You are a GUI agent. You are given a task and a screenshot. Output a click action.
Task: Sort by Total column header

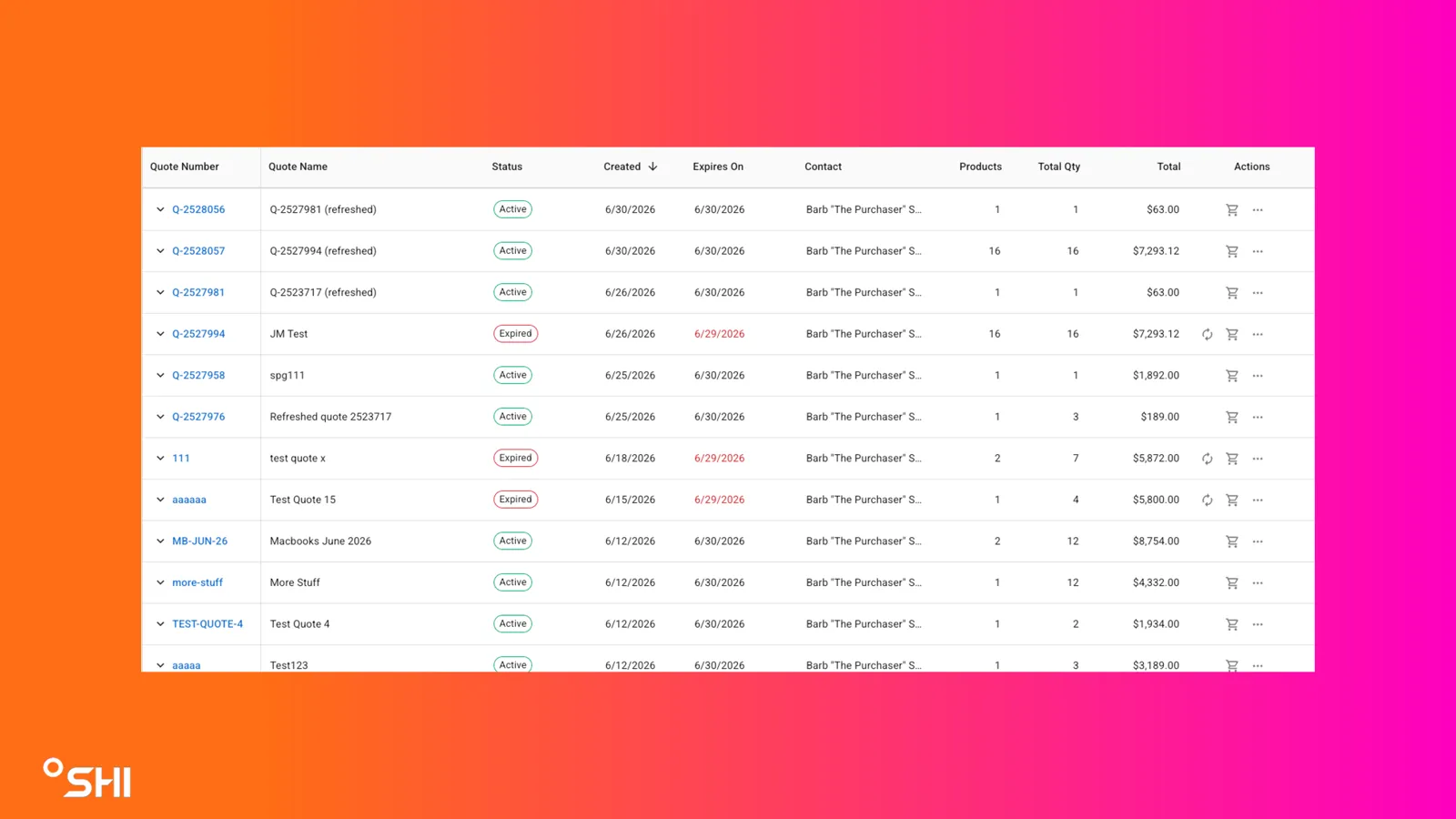click(x=1168, y=167)
